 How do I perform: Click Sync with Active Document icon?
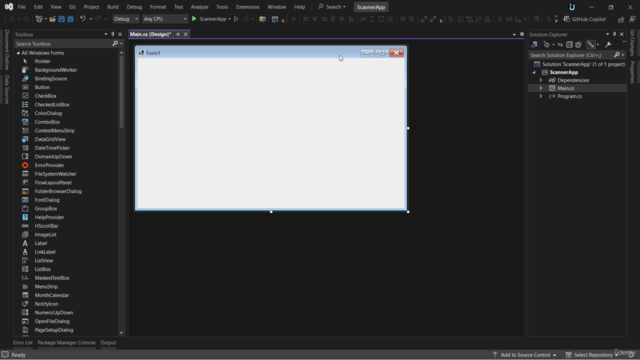tap(560, 44)
